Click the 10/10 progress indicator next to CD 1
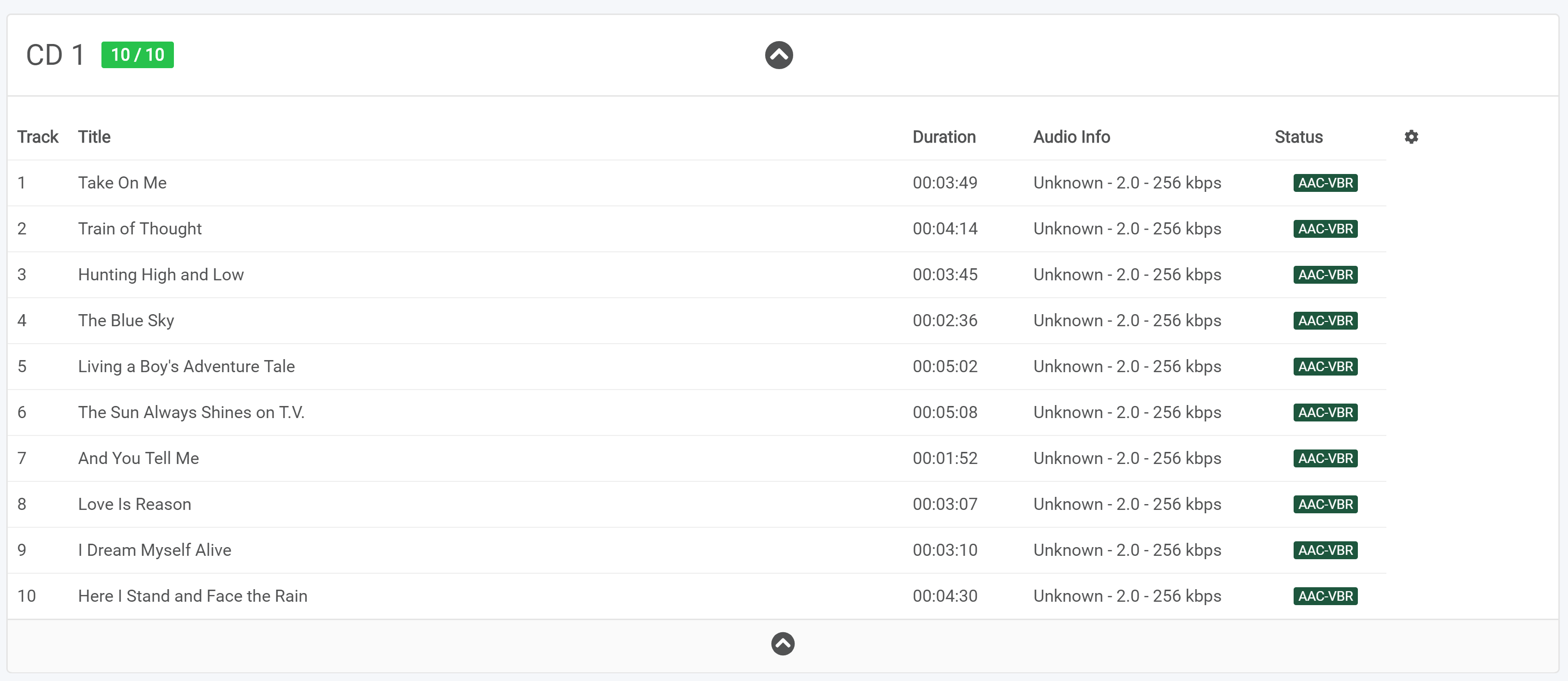This screenshot has height=681, width=1568. click(138, 54)
